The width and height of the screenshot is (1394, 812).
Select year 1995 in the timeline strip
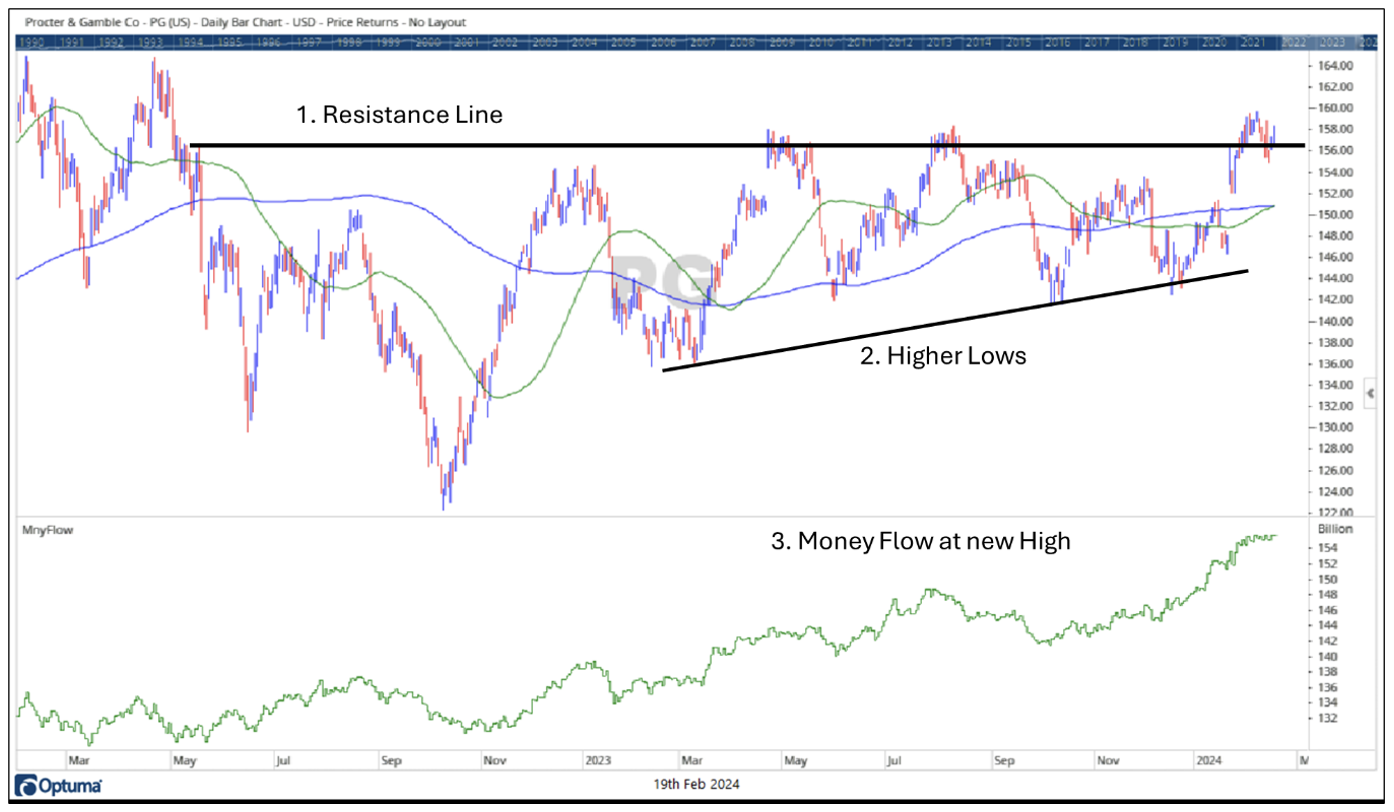(x=228, y=43)
